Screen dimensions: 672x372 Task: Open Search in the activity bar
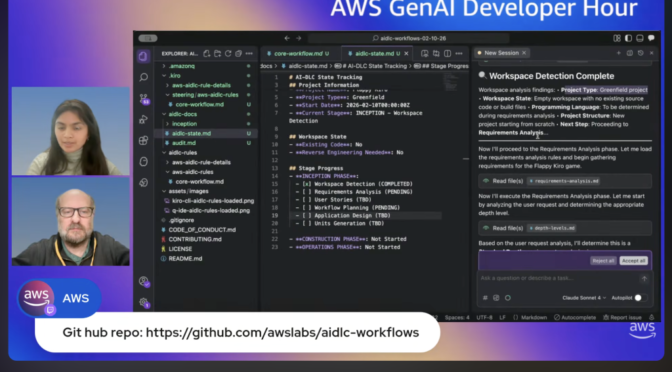[x=144, y=78]
